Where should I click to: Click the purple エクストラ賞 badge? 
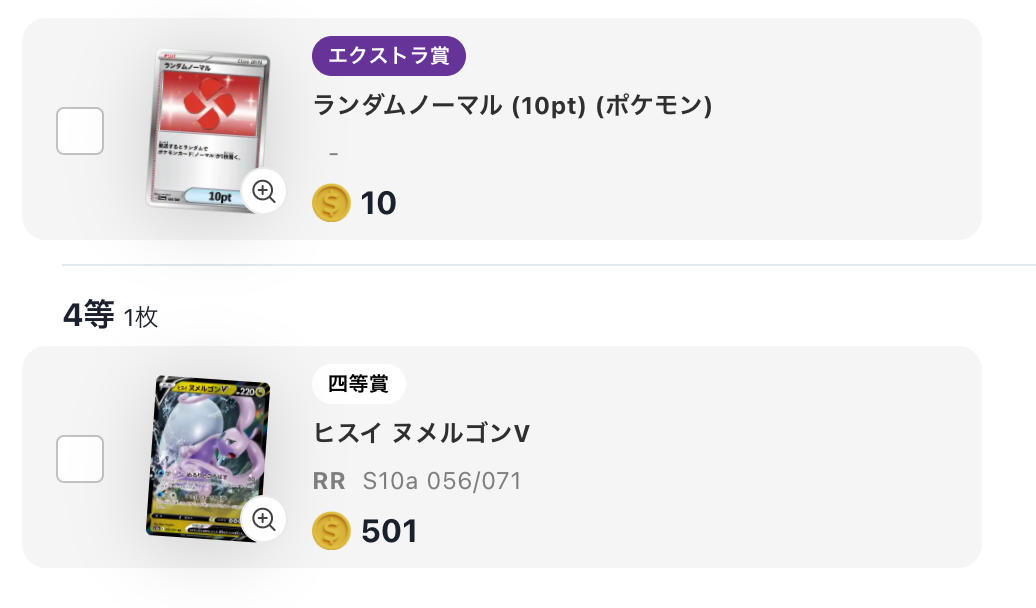389,56
